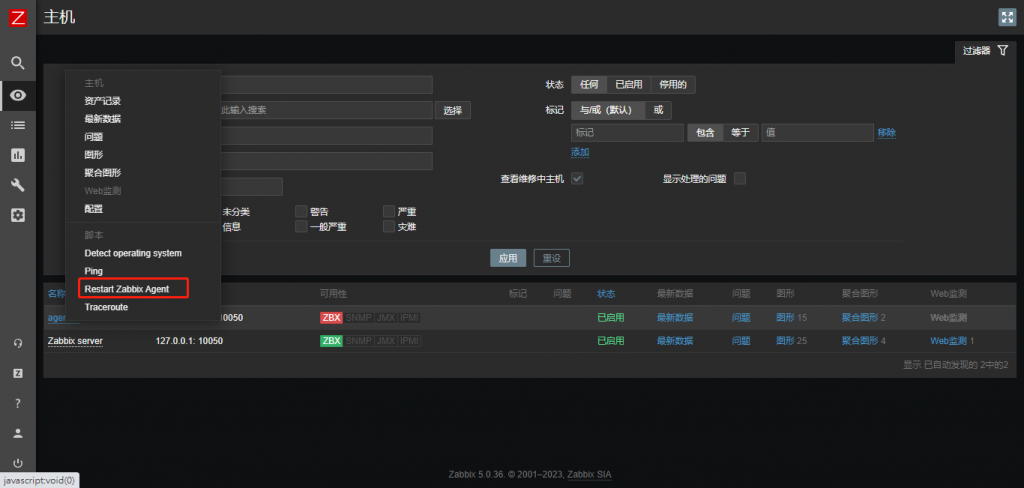1024x488 pixels.
Task: Enable the 一般严重 severity checkbox
Action: 301,227
